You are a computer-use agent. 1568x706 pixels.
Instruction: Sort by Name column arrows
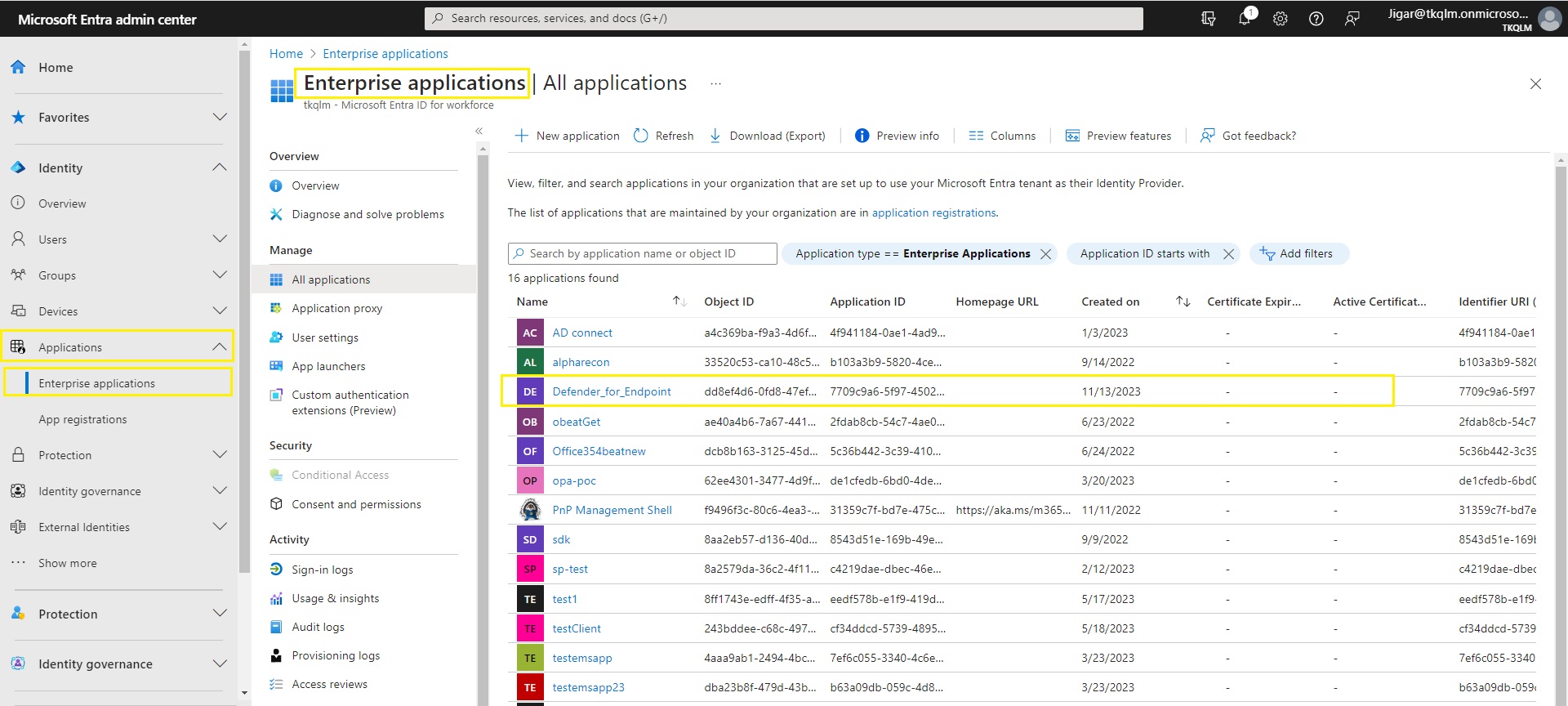click(x=679, y=302)
